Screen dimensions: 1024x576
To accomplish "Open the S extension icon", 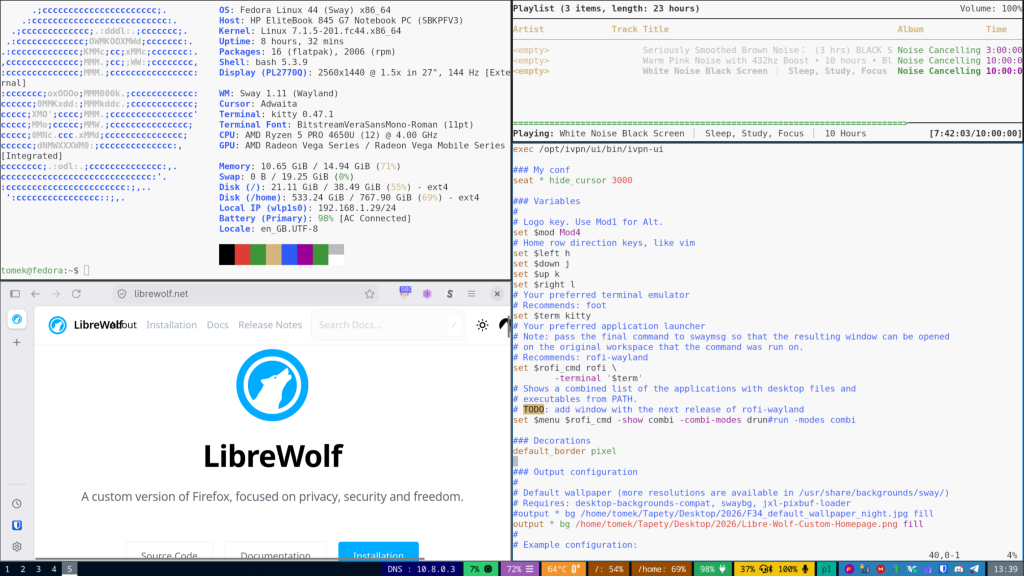I will [449, 294].
